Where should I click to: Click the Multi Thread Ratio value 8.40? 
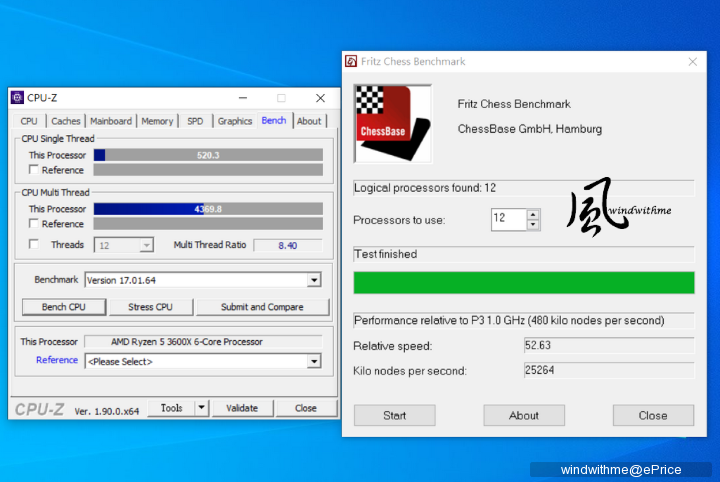[x=288, y=245]
